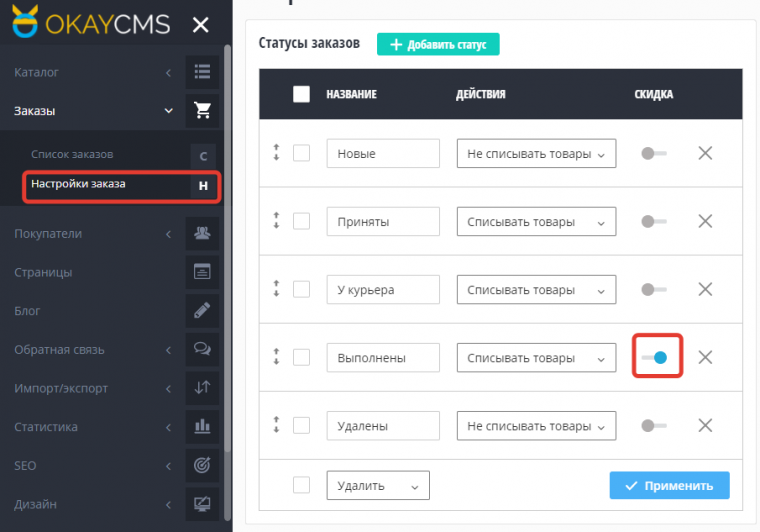Close sidebar menu with X near logo

[x=201, y=26]
